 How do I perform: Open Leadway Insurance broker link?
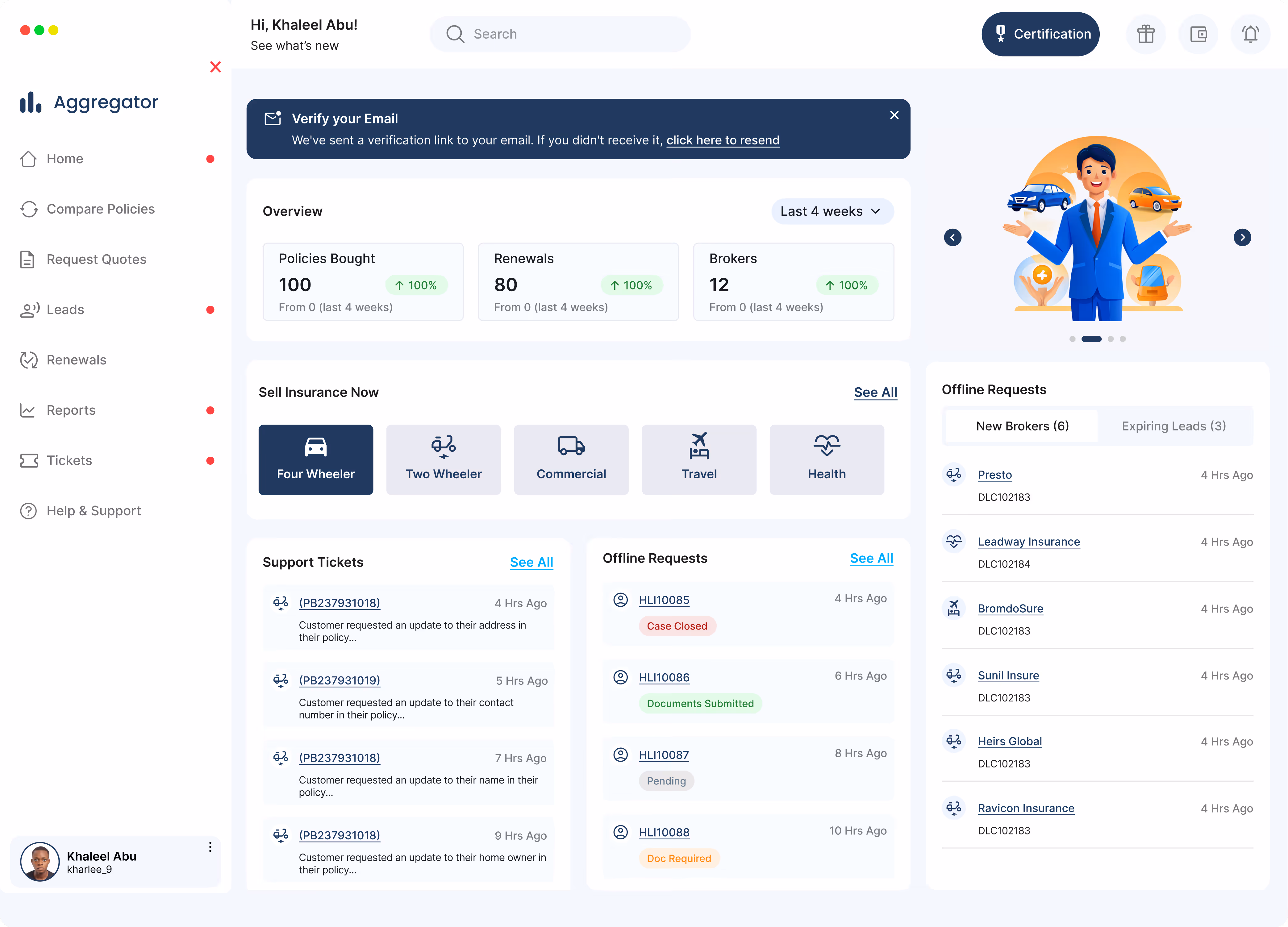pos(1029,542)
